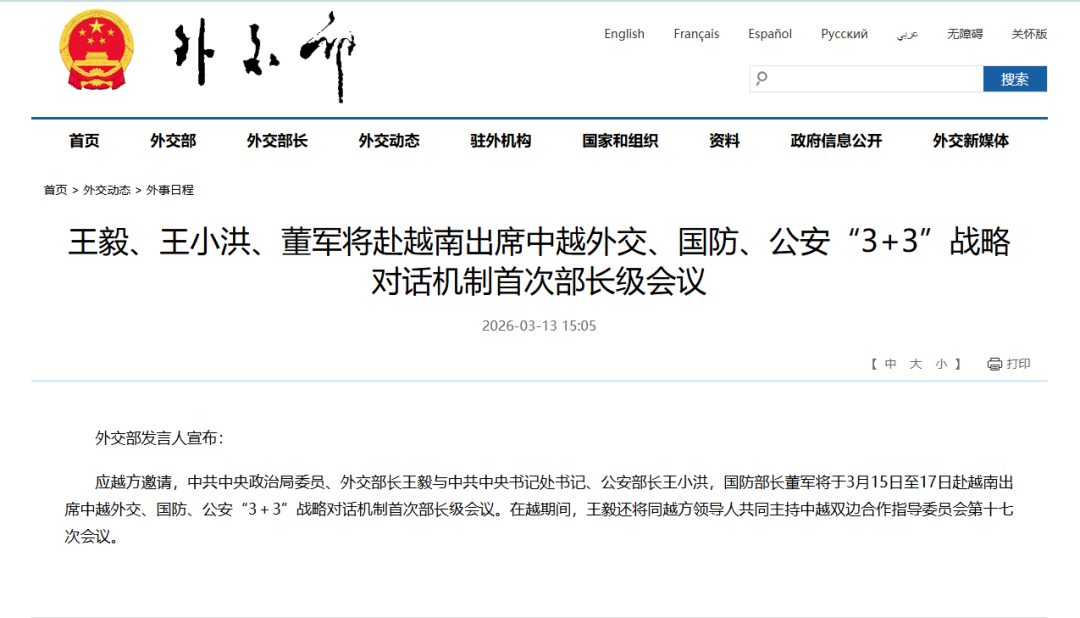Switch language to English
Viewport: 1080px width, 618px height.
[624, 34]
